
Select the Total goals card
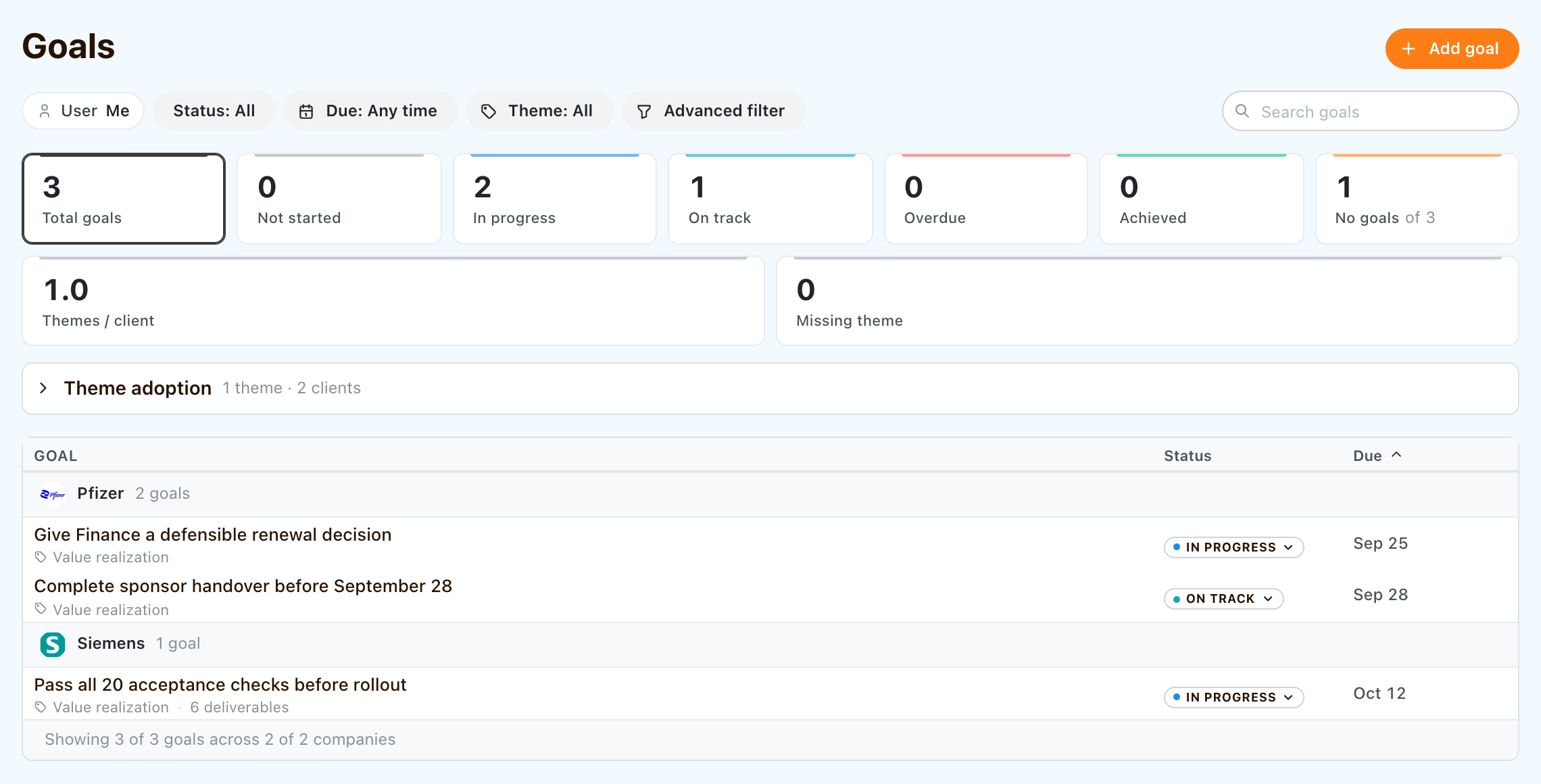pyautogui.click(x=124, y=199)
